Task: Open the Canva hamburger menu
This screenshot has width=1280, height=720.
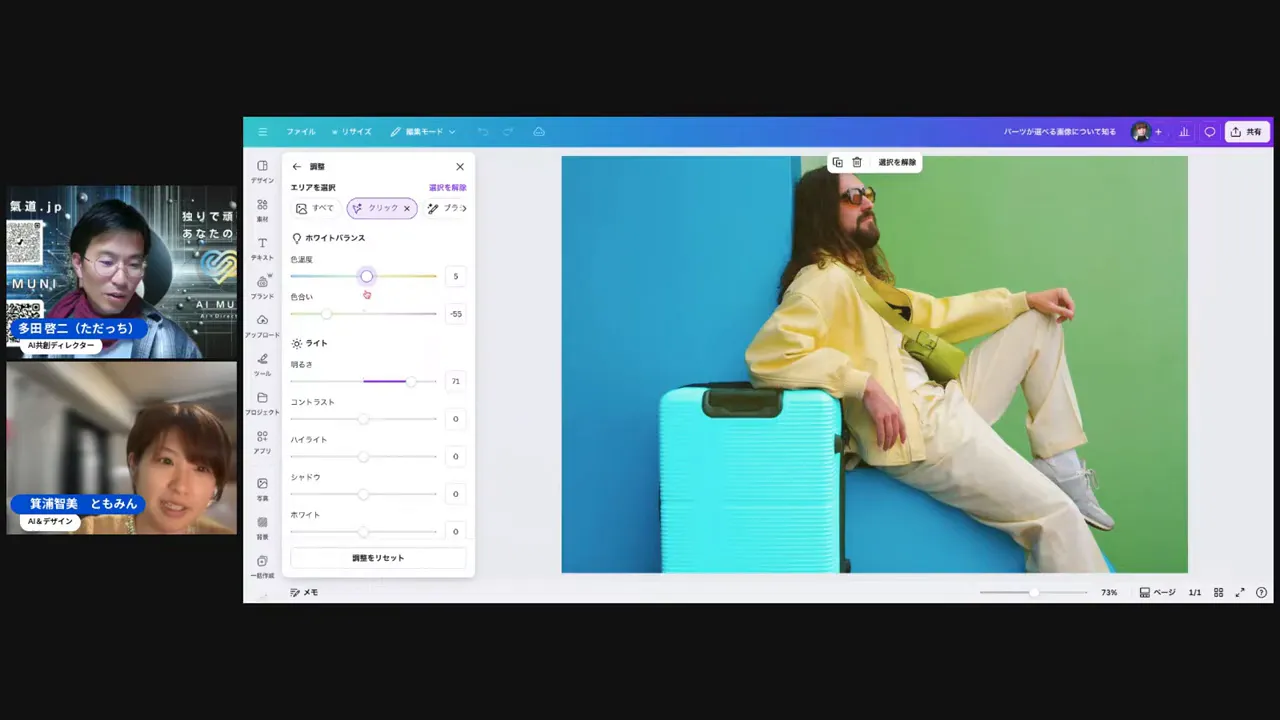Action: 262,132
